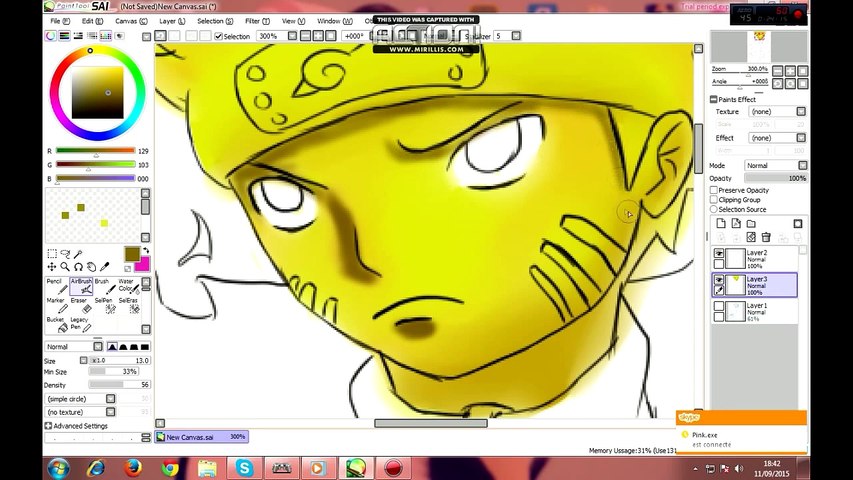Open the Edit menu
Viewport: 853px width, 480px height.
click(x=92, y=21)
